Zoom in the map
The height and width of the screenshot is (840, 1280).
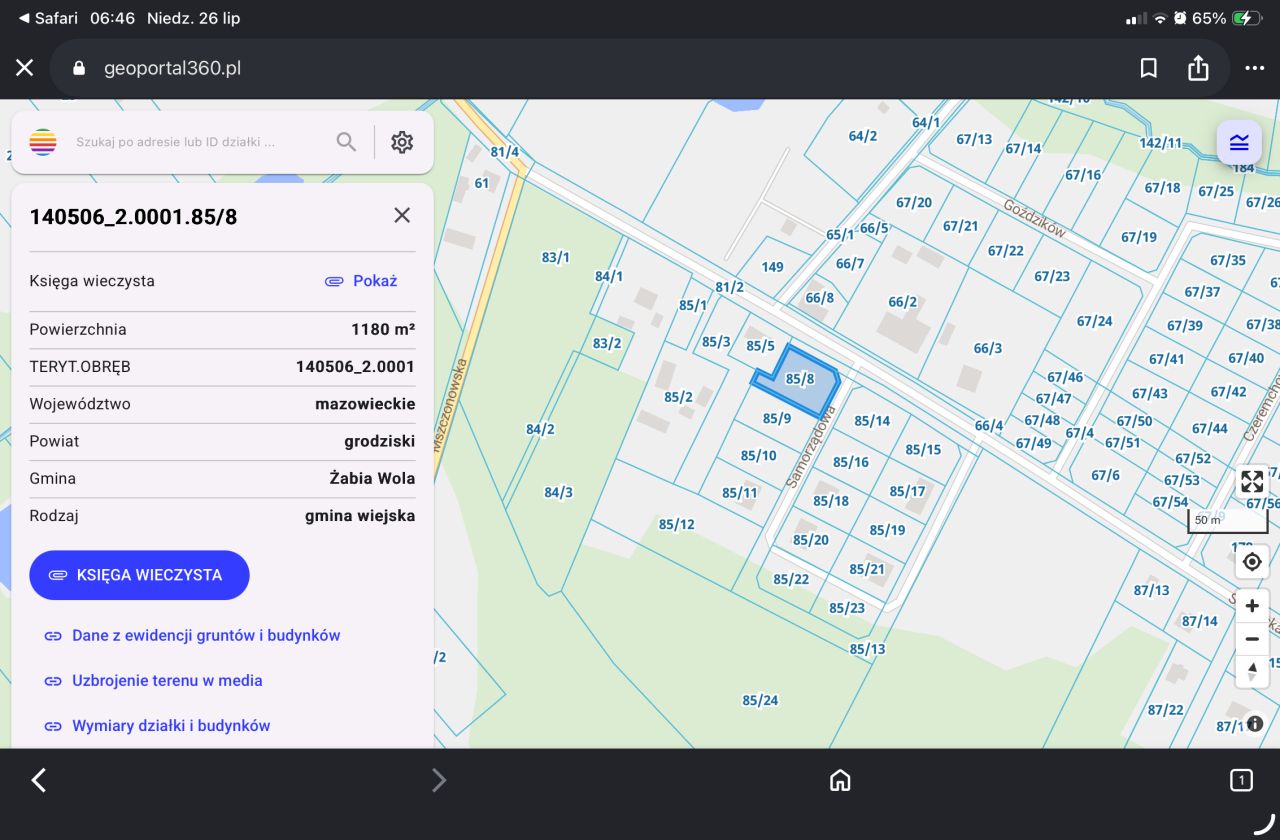point(1252,606)
